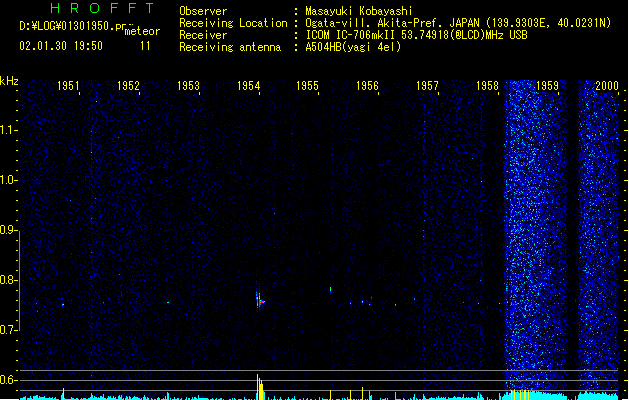Viewport: 629px width, 400px height.
Task: Click the HROFFT title text
Action: (102, 8)
